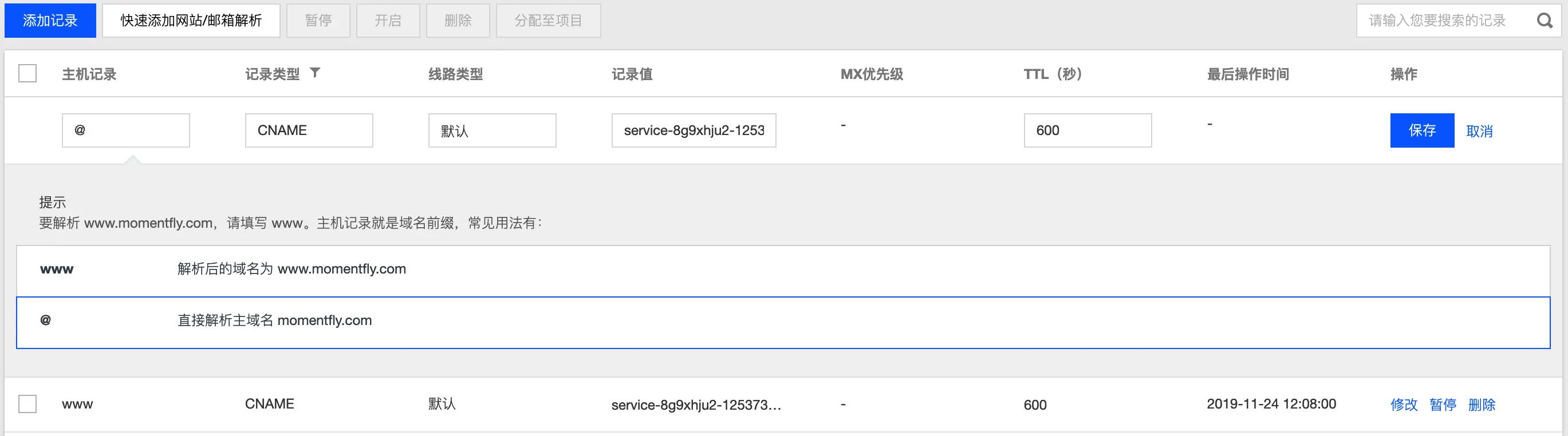Click the 开启 toolbar button

388,21
